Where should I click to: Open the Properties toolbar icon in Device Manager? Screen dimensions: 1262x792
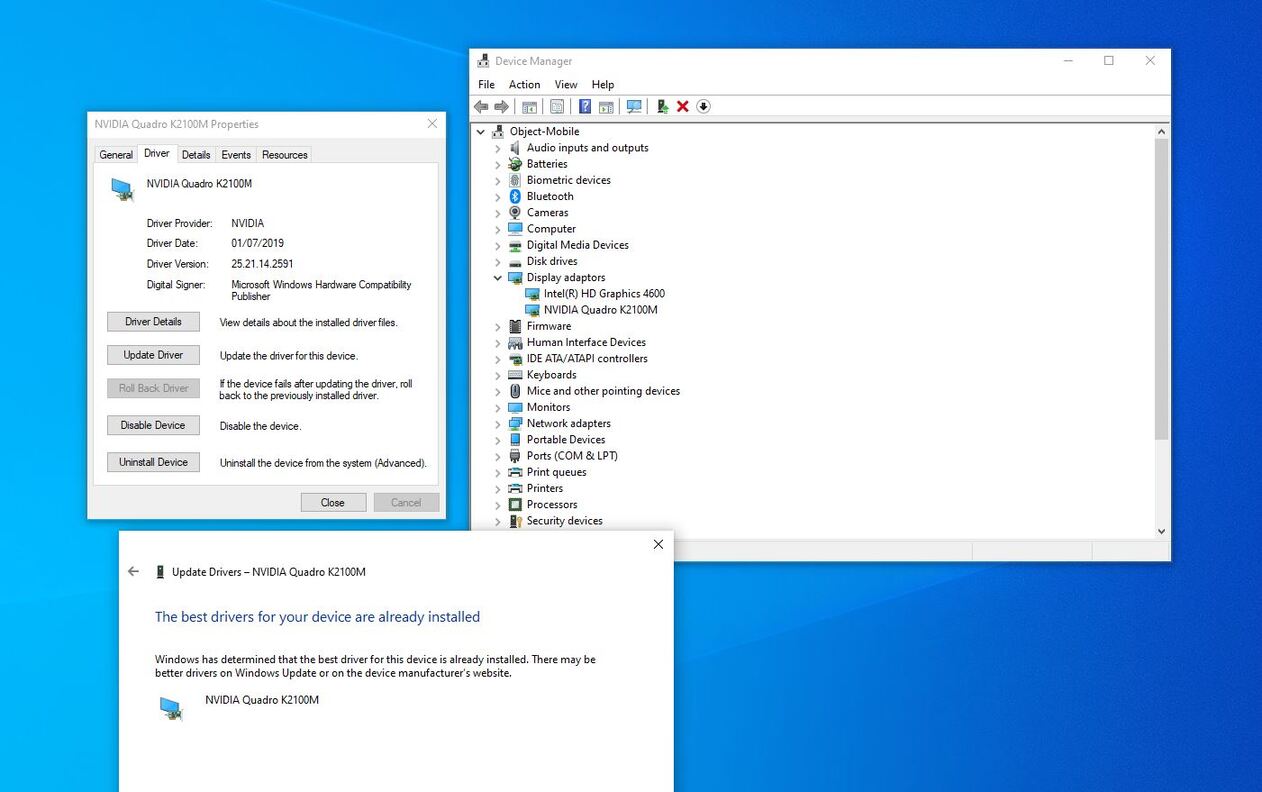click(x=557, y=107)
